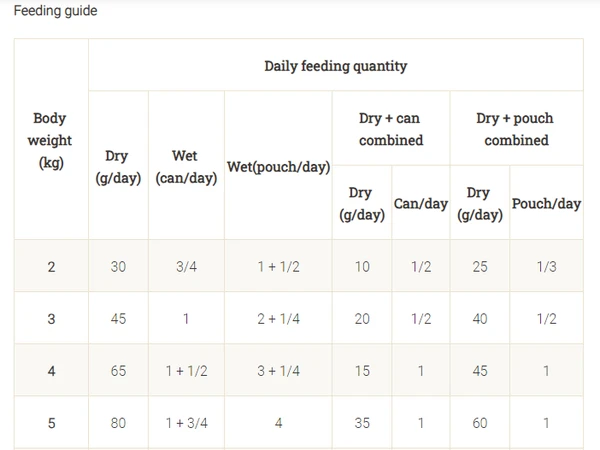The width and height of the screenshot is (600, 450).
Task: Click the 'Feeding guide' heading text
Action: pos(55,11)
